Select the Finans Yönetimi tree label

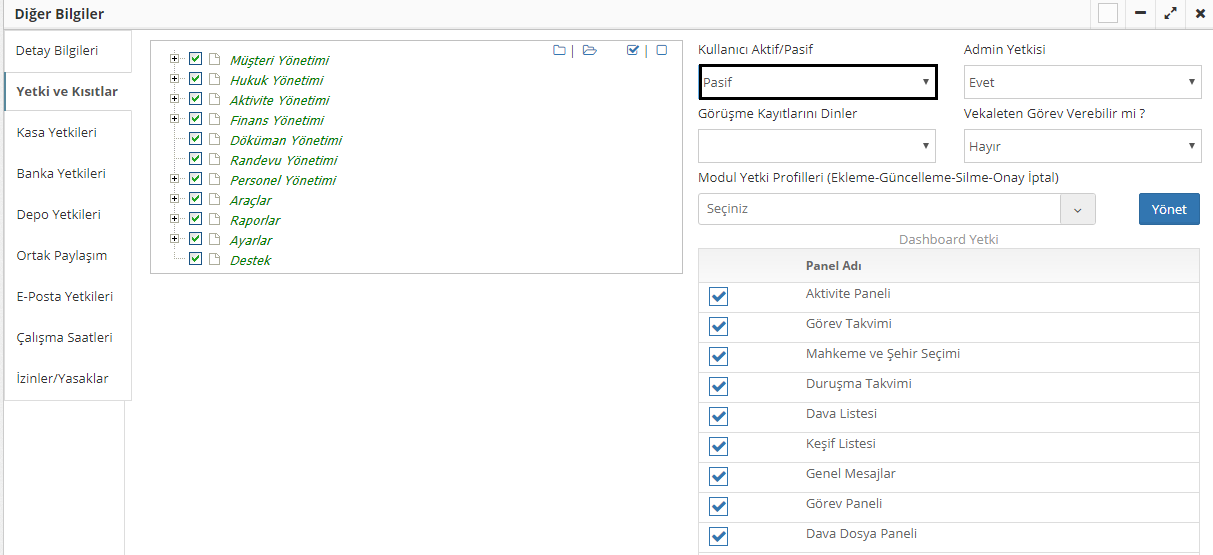point(279,120)
